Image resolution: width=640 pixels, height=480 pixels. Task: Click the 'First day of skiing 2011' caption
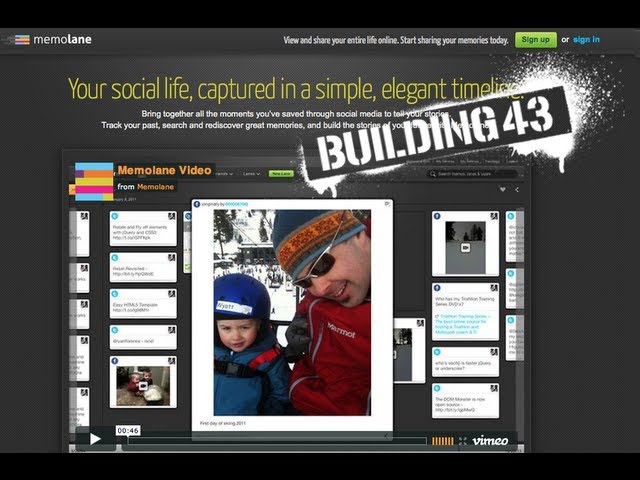pos(223,423)
